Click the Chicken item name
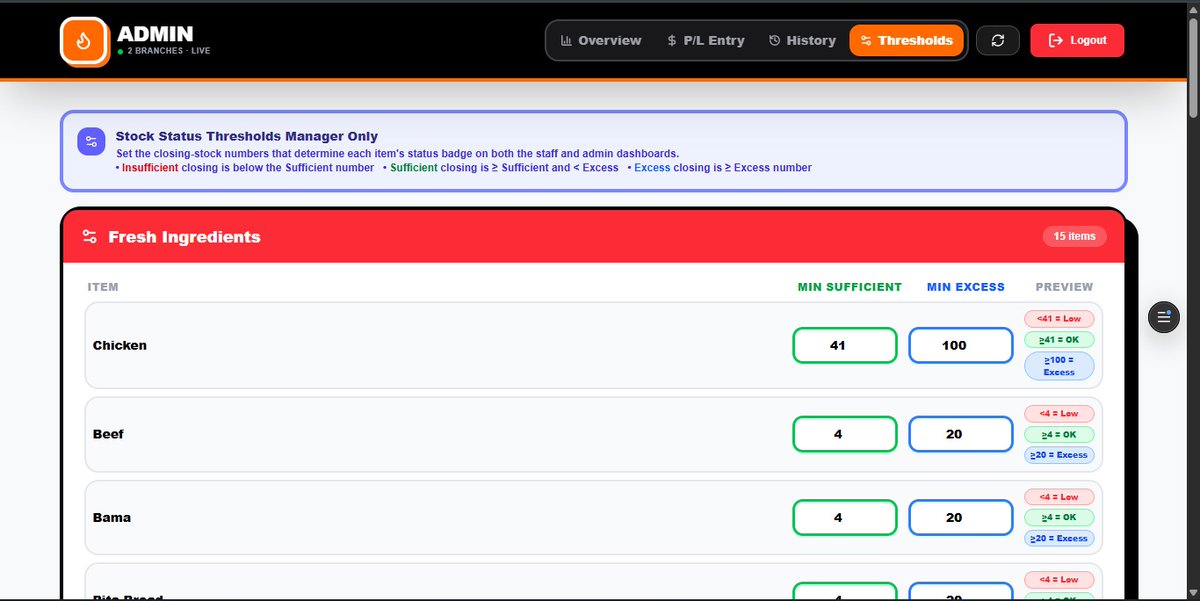Image resolution: width=1200 pixels, height=601 pixels. click(x=120, y=345)
